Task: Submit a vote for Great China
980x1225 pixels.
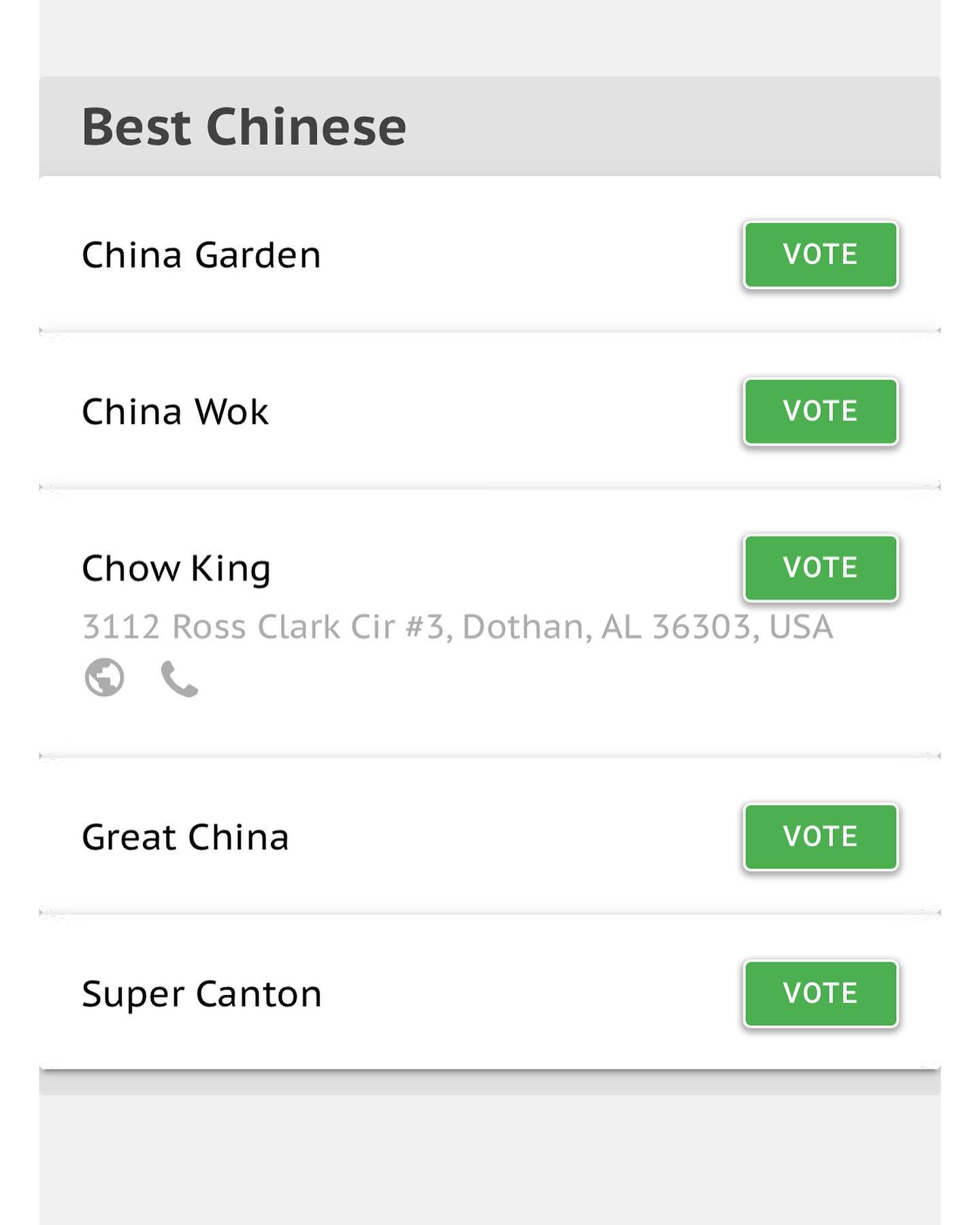Action: click(821, 836)
